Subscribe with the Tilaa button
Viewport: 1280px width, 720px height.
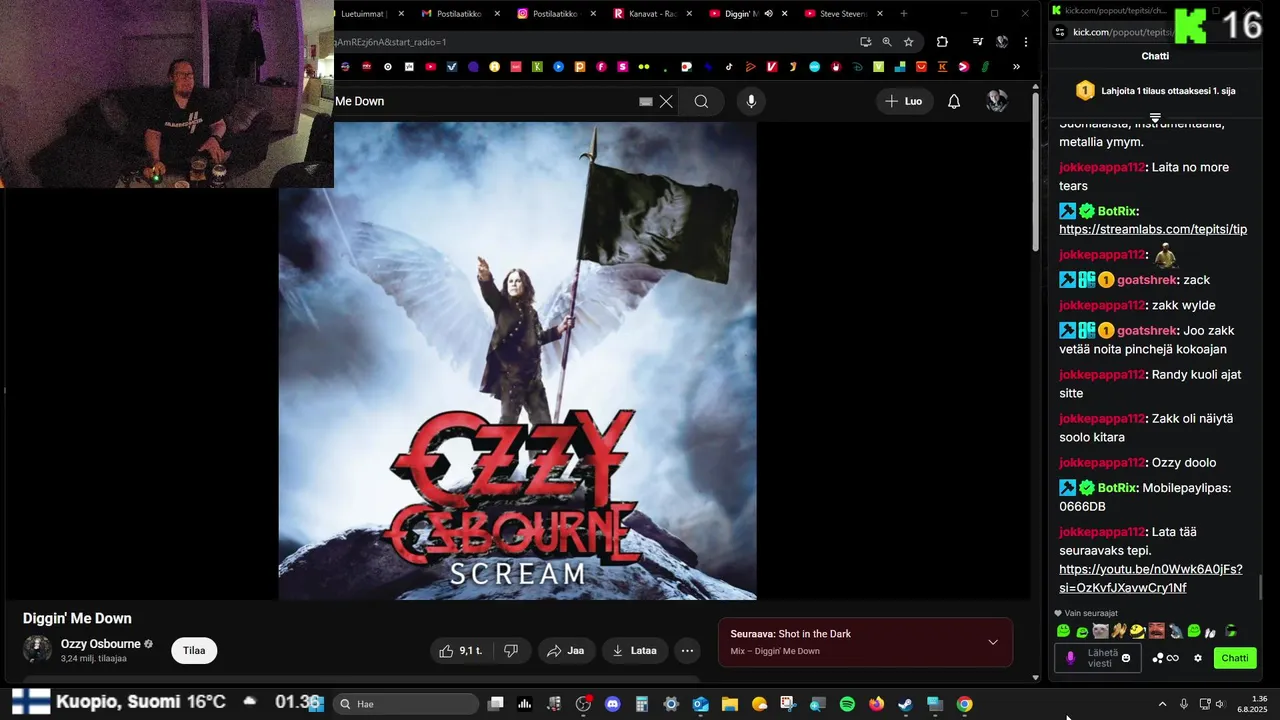click(194, 650)
